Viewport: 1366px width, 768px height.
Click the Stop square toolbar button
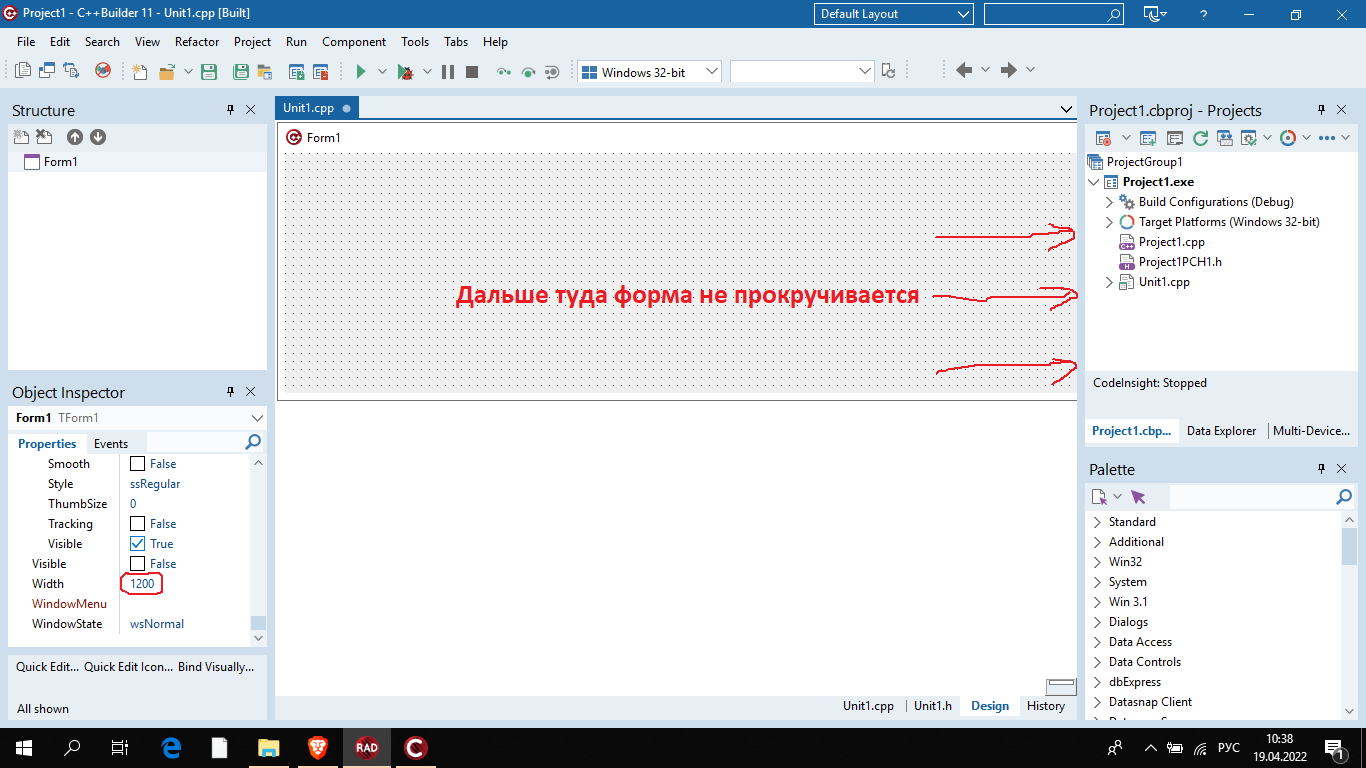472,71
